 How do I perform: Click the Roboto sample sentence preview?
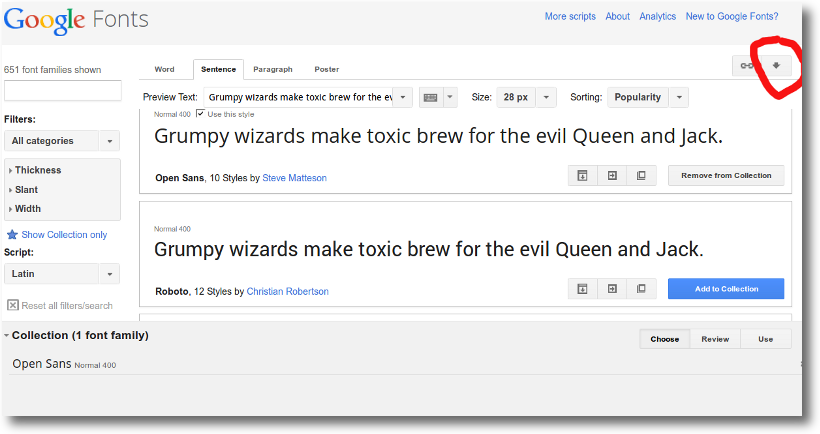click(429, 249)
